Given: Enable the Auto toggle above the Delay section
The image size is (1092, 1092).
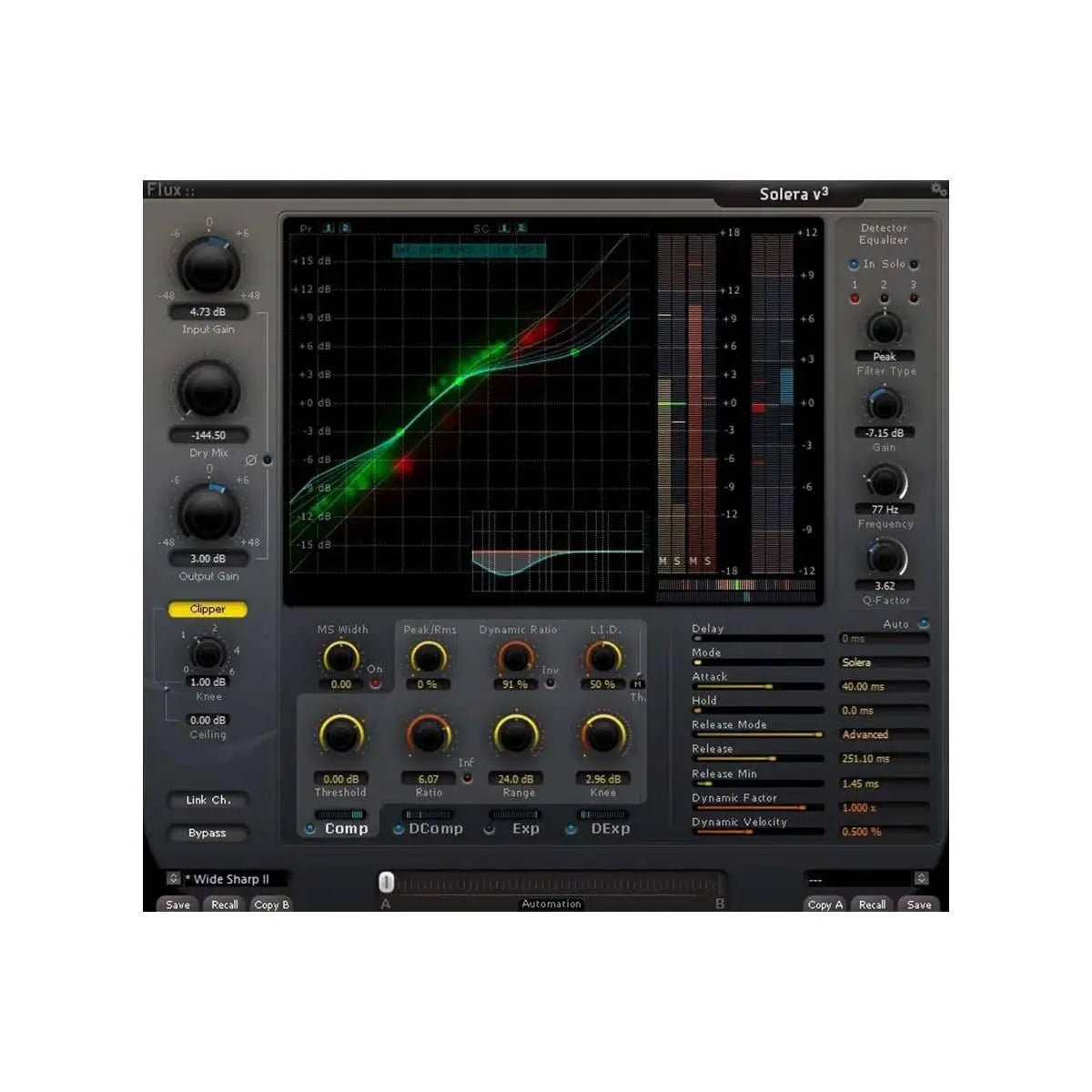Looking at the screenshot, I should pos(922,623).
